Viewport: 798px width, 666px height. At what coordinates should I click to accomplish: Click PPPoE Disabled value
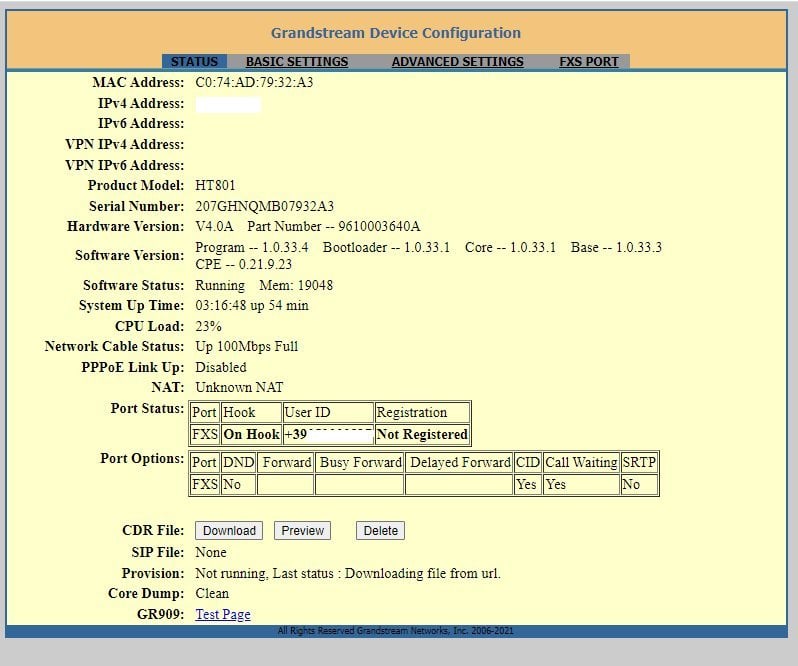(x=221, y=367)
